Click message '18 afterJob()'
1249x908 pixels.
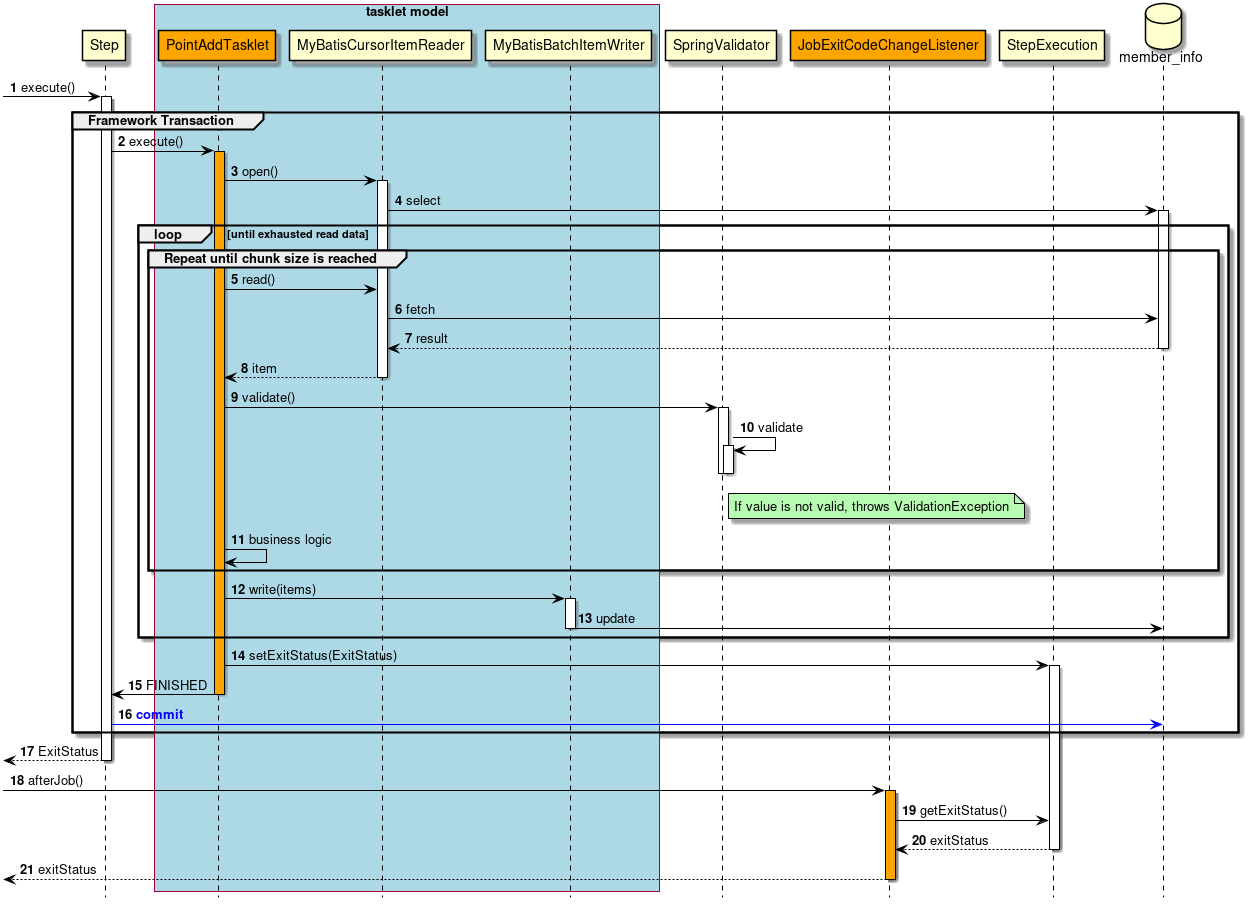click(46, 781)
